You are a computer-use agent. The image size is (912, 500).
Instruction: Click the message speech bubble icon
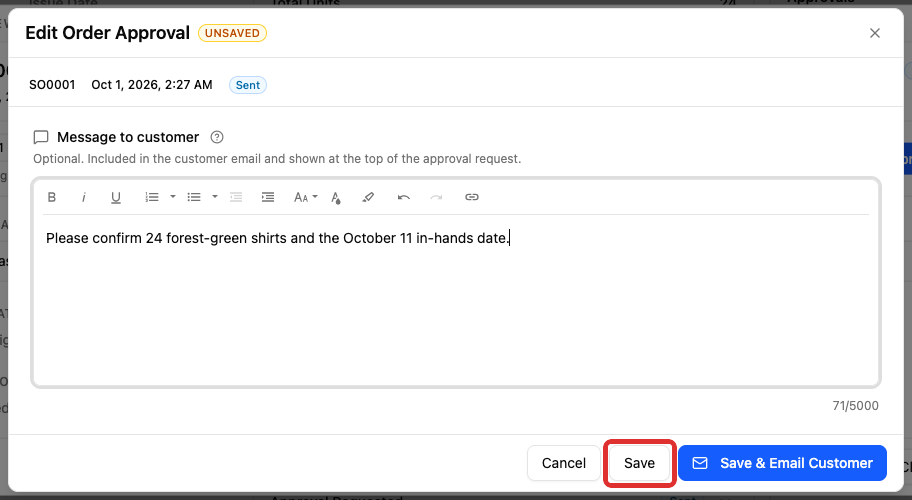41,137
